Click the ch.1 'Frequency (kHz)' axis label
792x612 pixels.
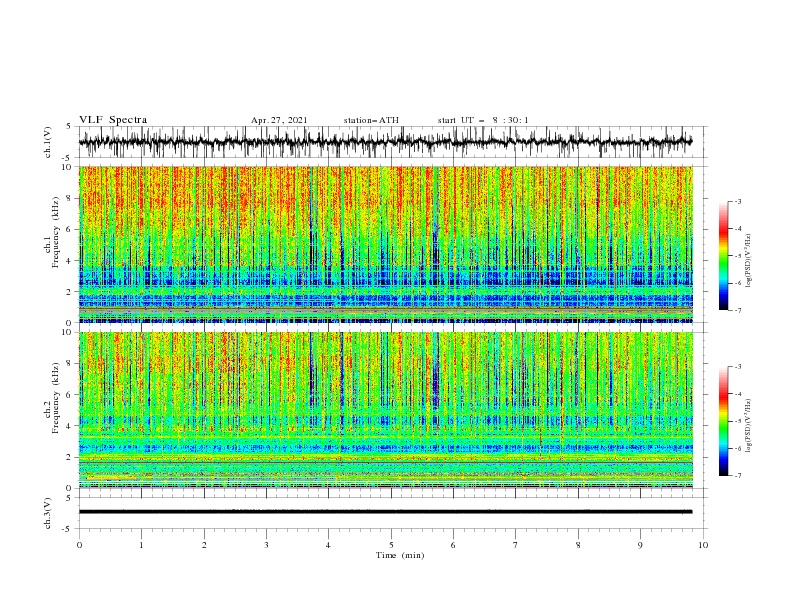tap(55, 230)
